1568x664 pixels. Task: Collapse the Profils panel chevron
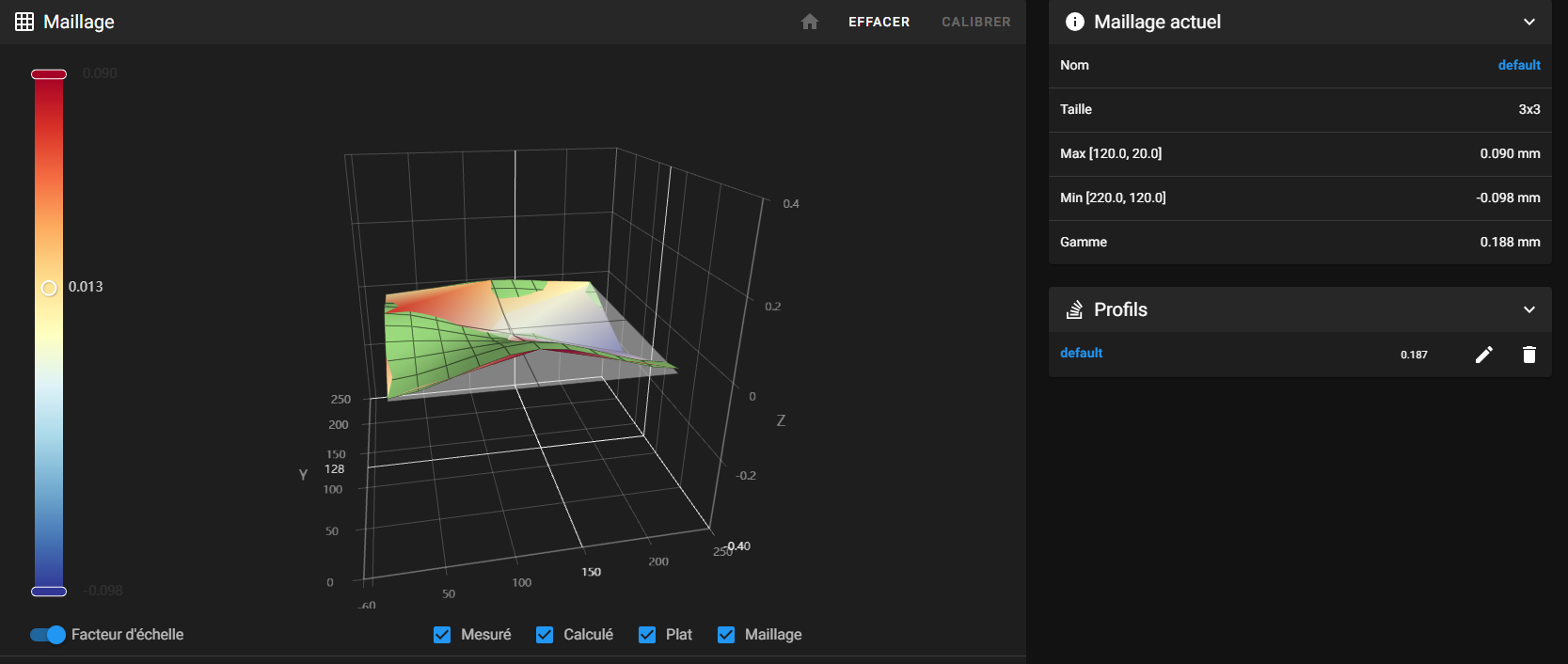point(1528,309)
